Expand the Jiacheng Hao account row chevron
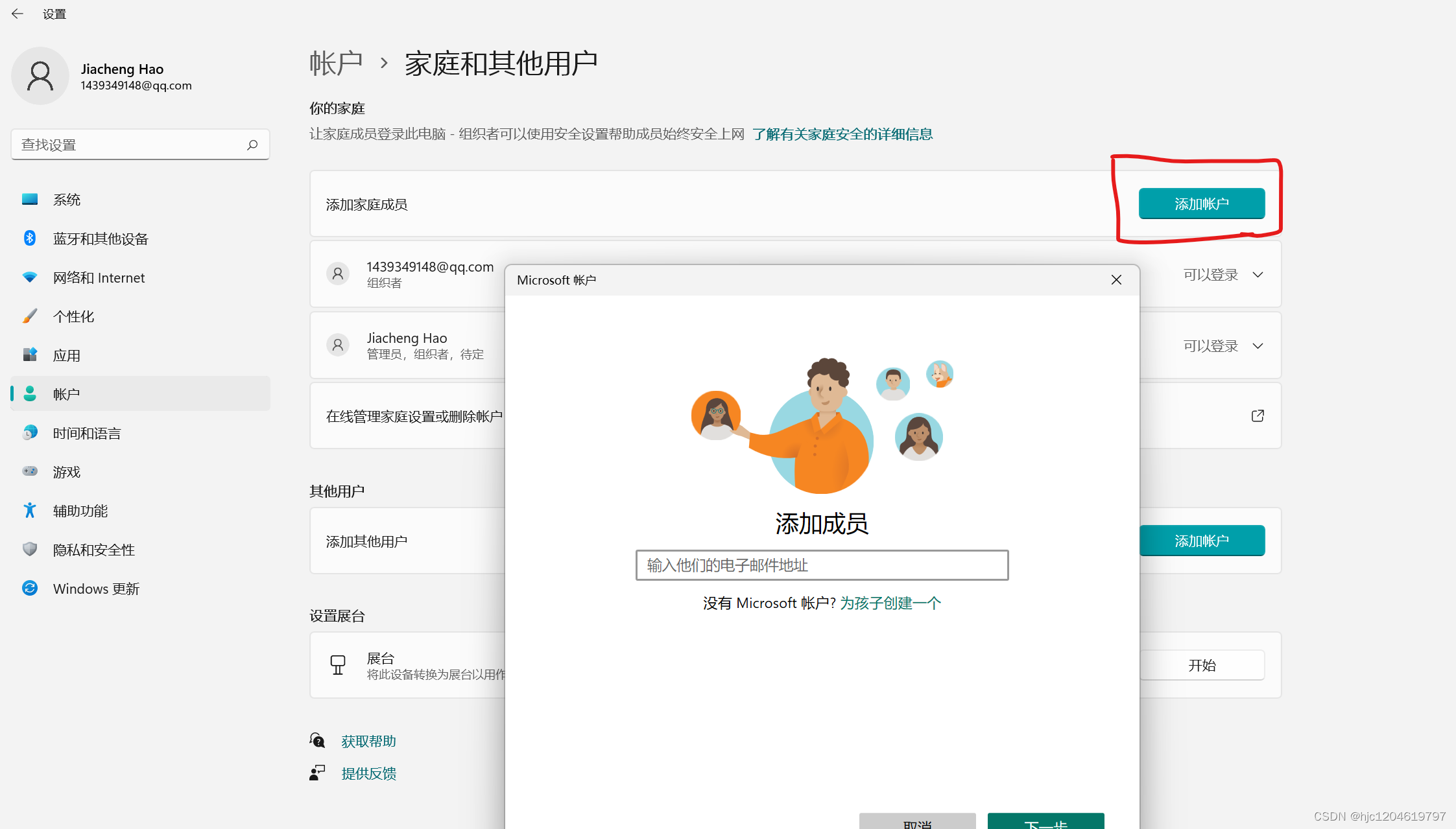The width and height of the screenshot is (1456, 829). point(1258,346)
